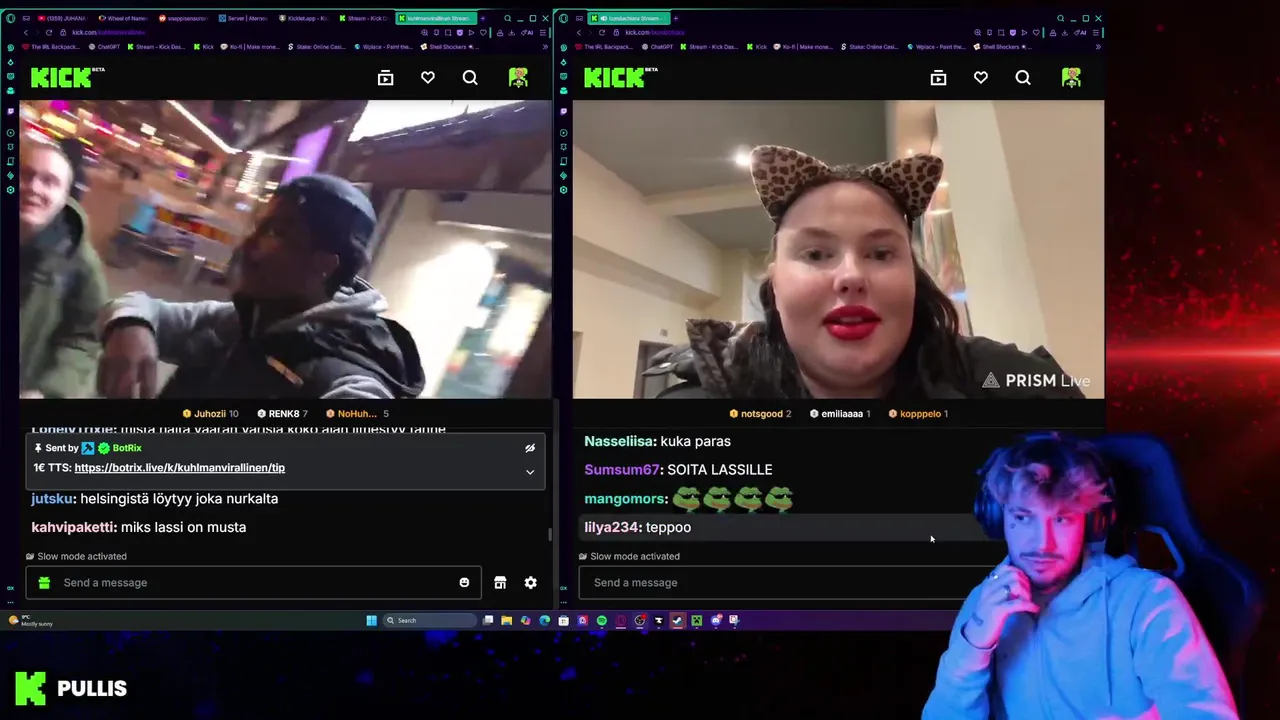
Task: Open the chat shop icon beside the left message box
Action: coord(500,583)
